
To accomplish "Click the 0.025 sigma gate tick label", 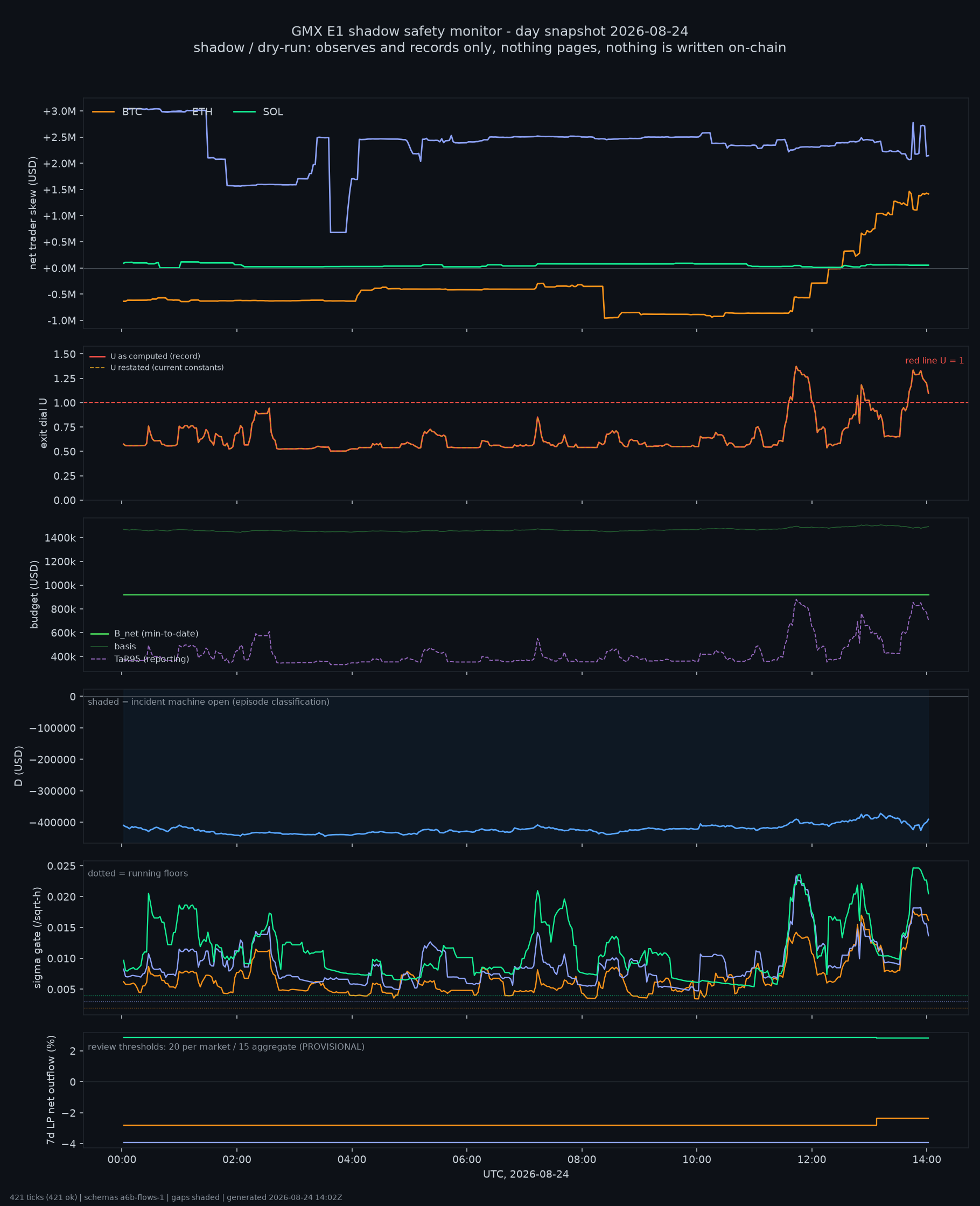I will (61, 866).
